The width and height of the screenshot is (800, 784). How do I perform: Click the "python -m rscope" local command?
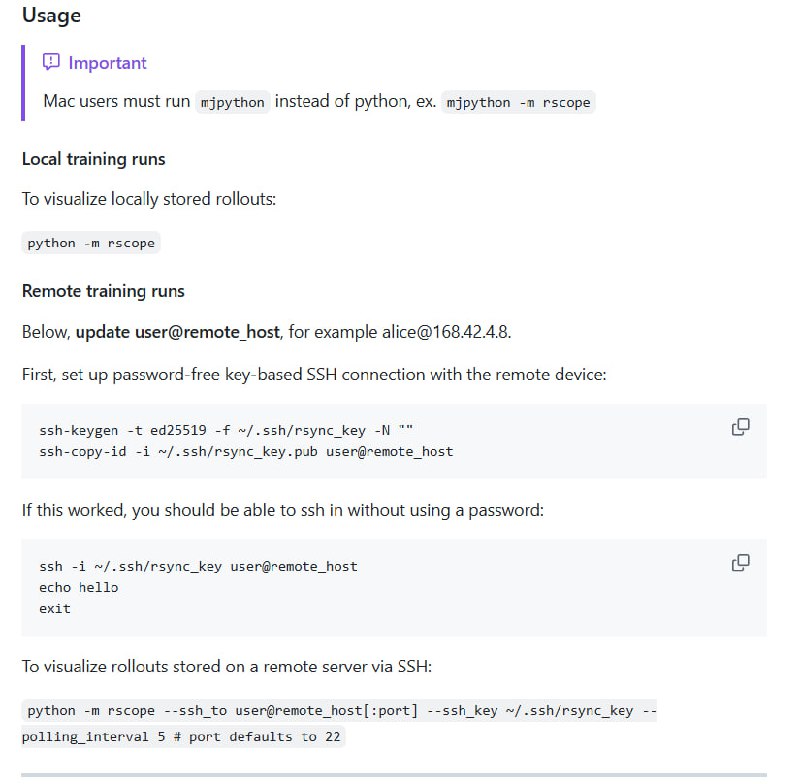click(91, 243)
